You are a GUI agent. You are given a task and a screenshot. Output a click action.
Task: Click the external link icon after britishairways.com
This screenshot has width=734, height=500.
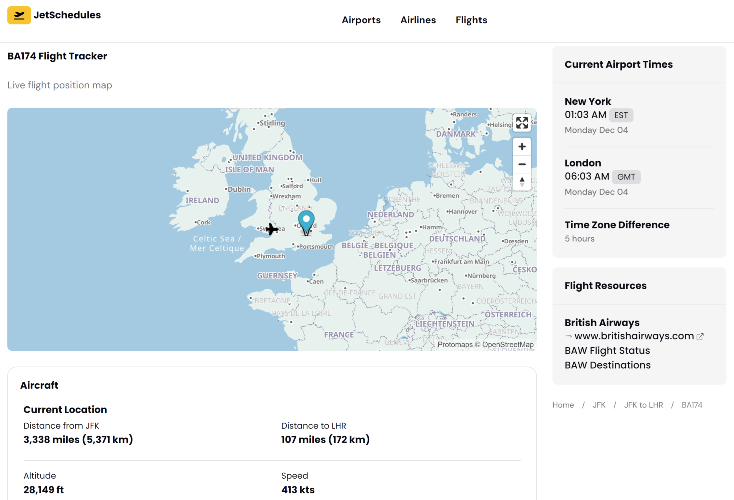(x=700, y=336)
